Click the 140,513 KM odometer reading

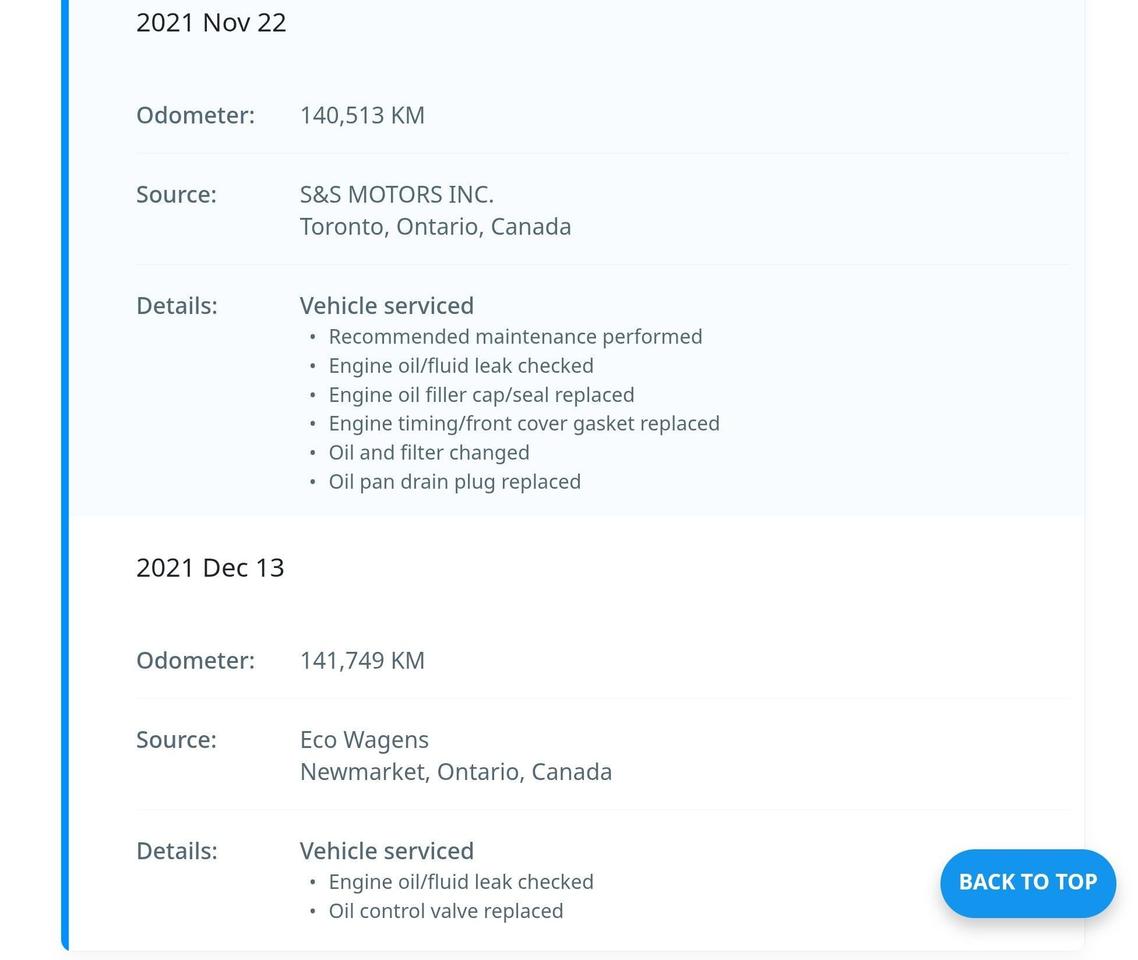point(362,115)
